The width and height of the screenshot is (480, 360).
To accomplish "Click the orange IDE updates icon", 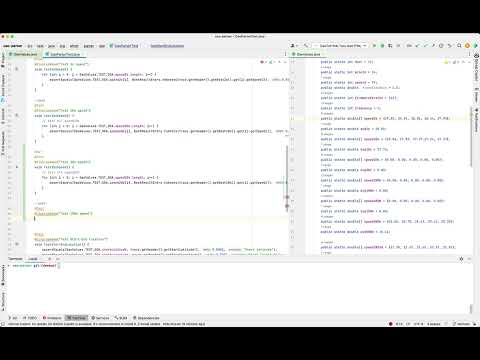I will coord(467,46).
